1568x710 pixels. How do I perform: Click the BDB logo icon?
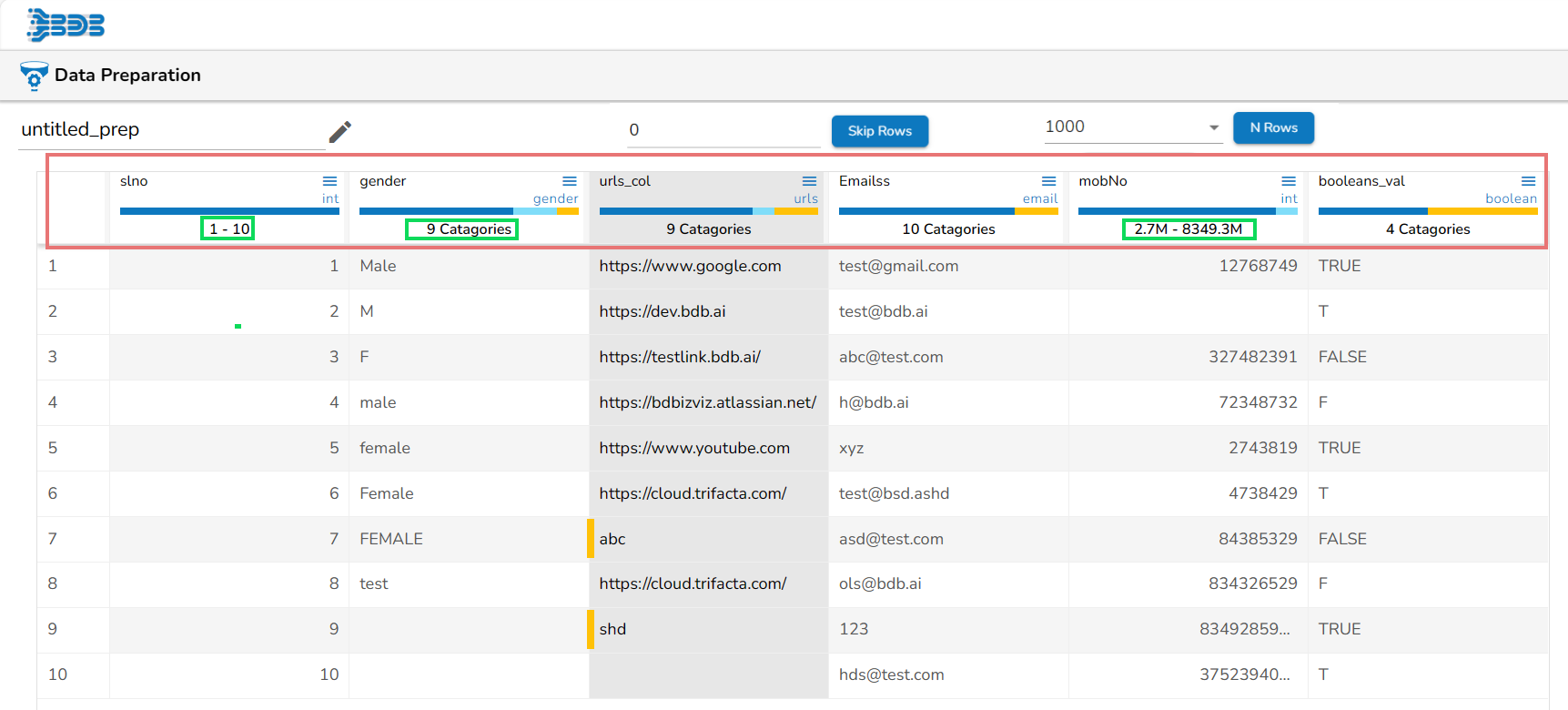[x=66, y=25]
